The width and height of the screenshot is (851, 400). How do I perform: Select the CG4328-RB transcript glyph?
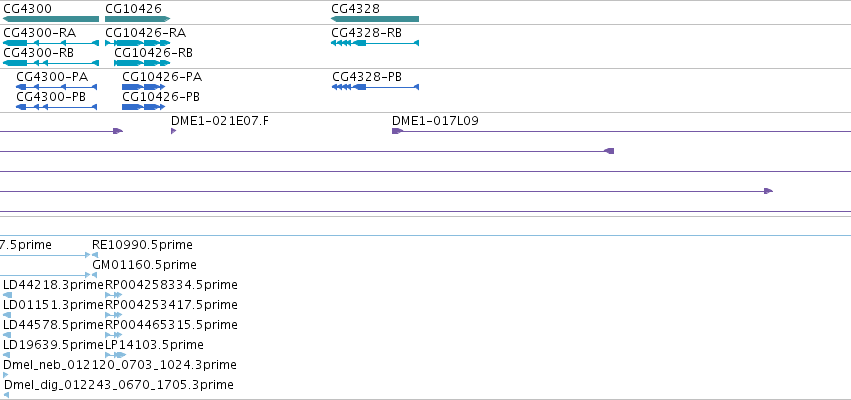[x=375, y=43]
